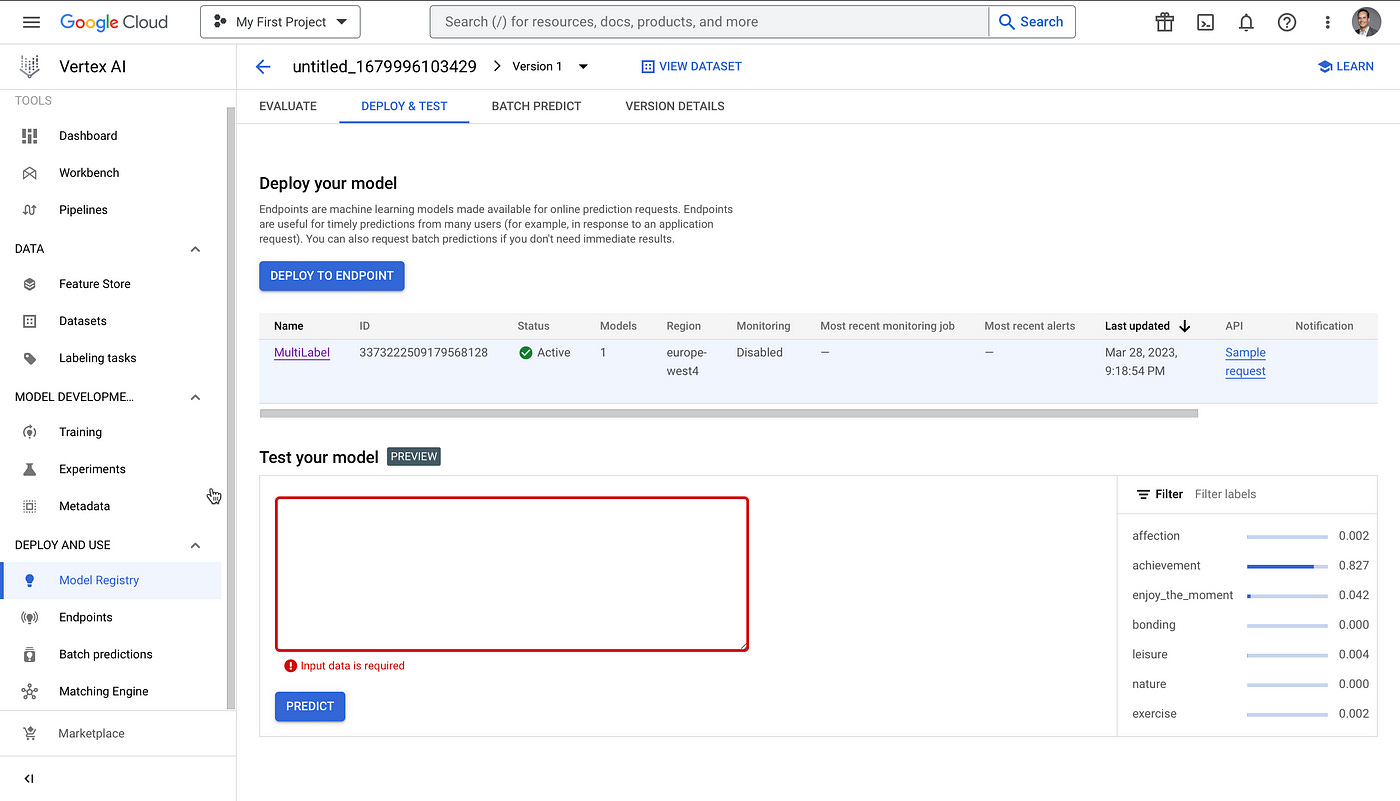Click the Workbench sidebar icon
This screenshot has height=801, width=1400.
[x=30, y=173]
